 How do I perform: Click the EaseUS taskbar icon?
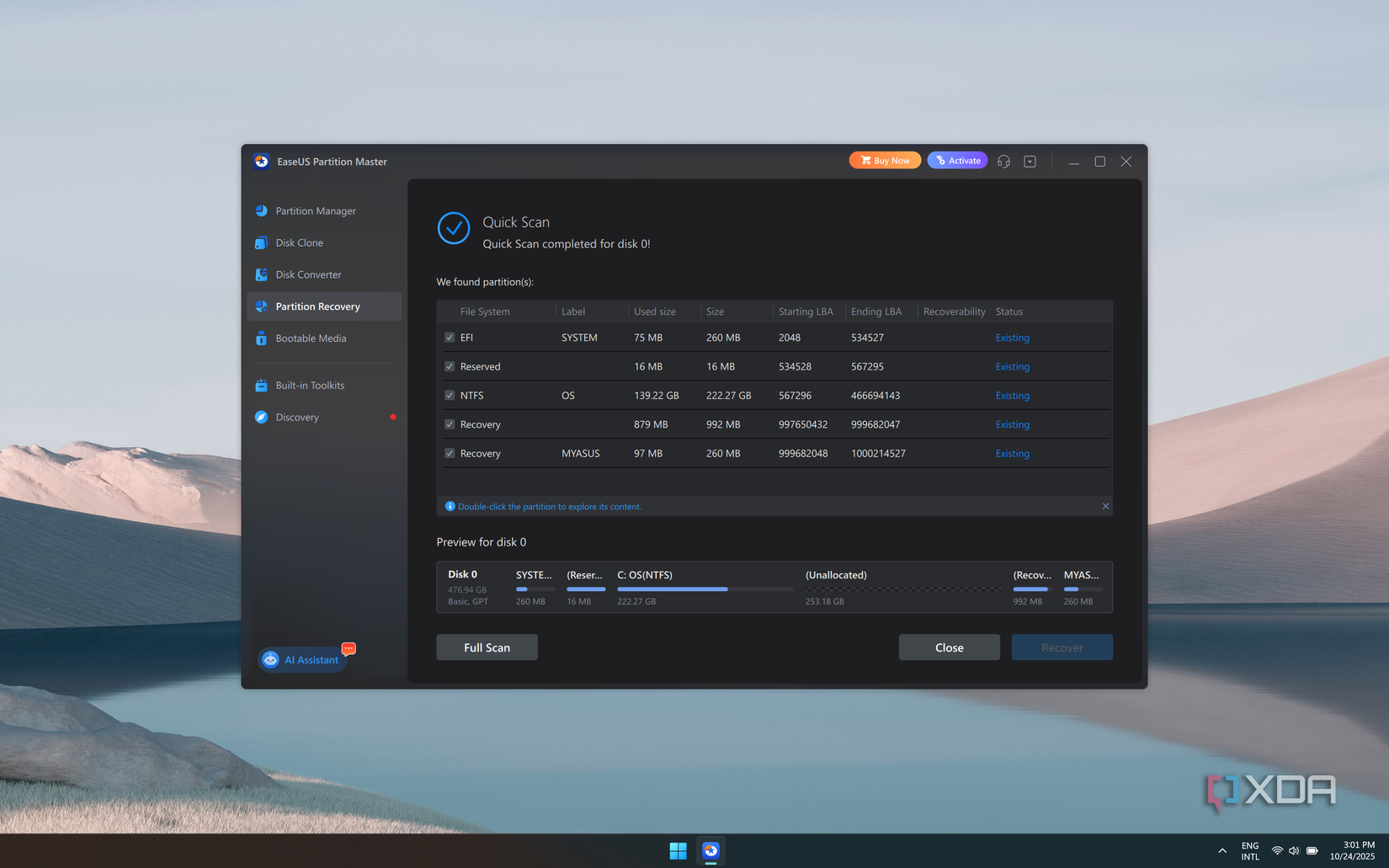tap(710, 850)
